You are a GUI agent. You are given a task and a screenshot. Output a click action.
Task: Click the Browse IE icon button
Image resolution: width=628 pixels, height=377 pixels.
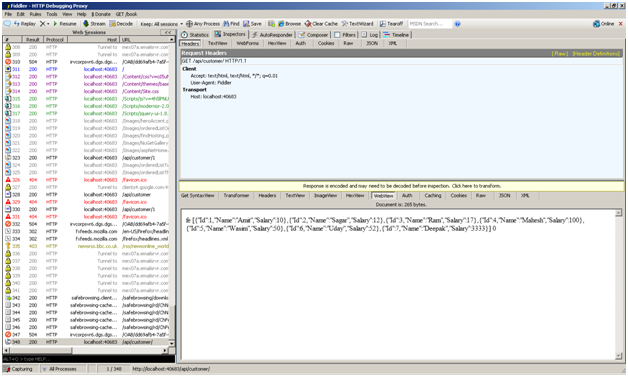point(289,24)
